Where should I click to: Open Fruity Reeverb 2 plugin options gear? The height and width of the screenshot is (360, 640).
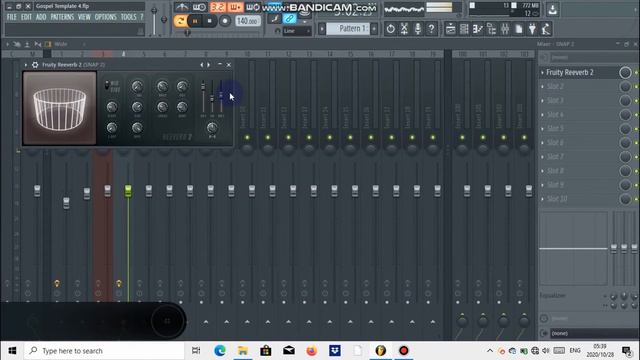[x=35, y=65]
